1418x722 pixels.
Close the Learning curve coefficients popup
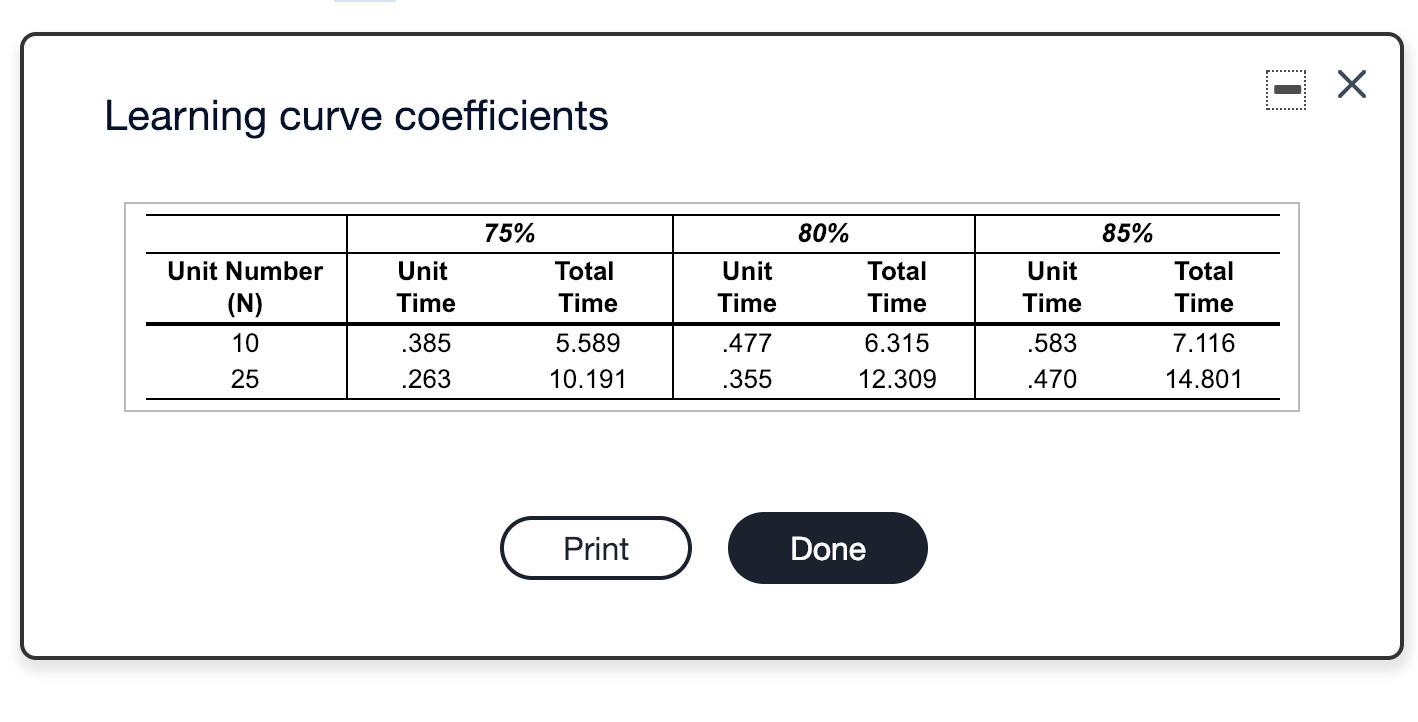pos(1352,85)
